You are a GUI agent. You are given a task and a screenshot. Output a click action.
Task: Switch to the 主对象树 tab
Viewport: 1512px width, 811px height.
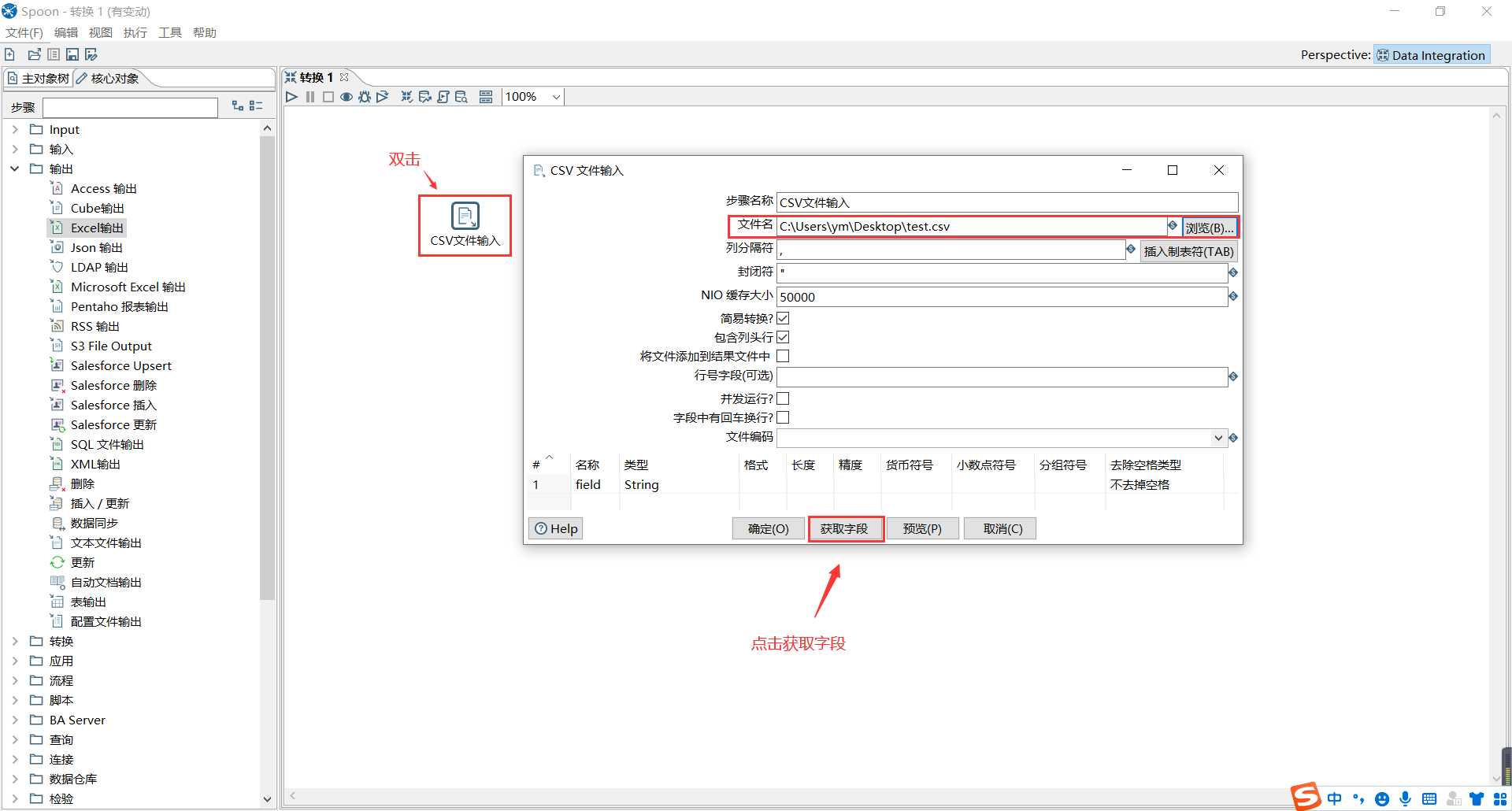[39, 78]
